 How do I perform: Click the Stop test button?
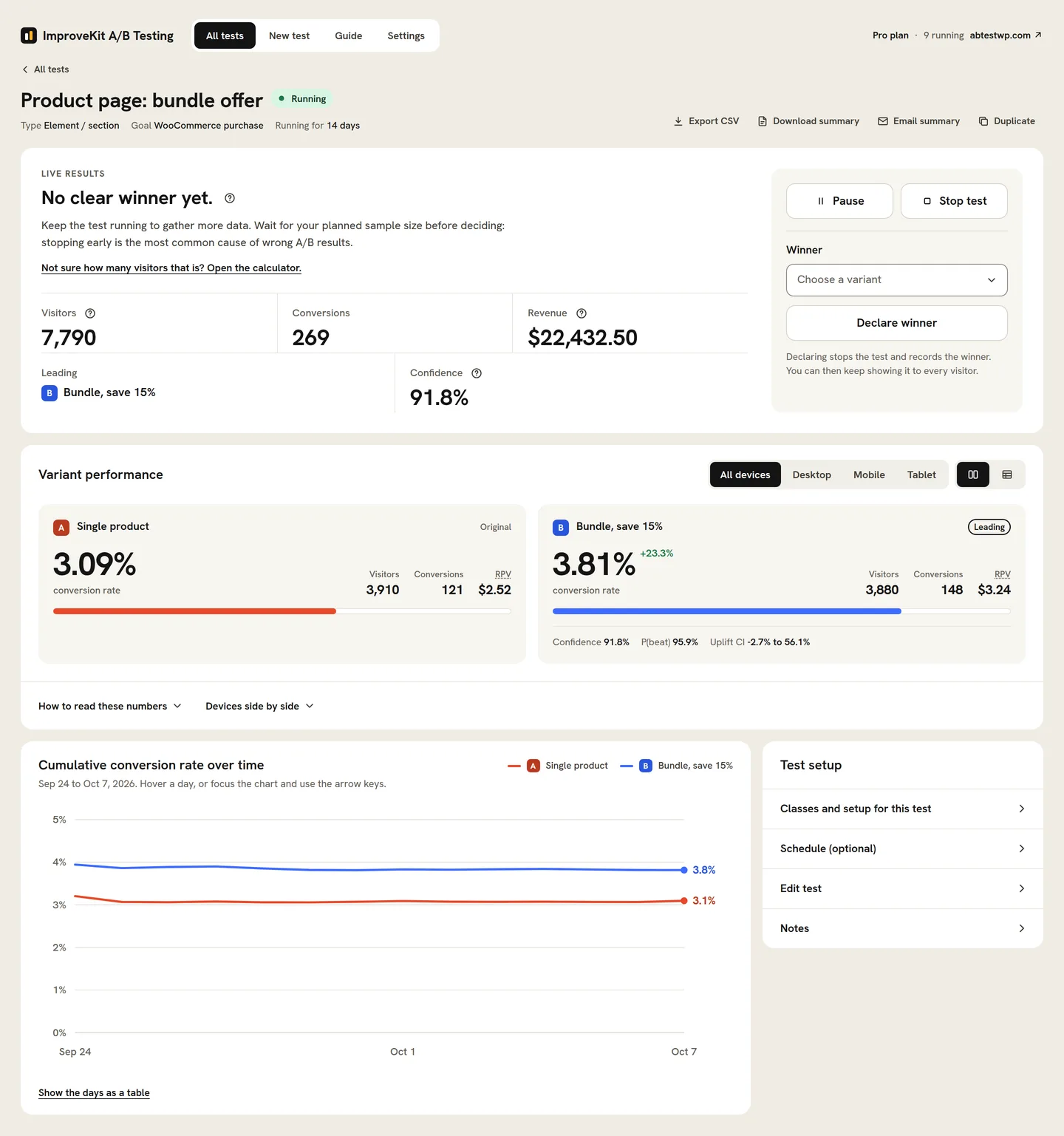coord(954,201)
